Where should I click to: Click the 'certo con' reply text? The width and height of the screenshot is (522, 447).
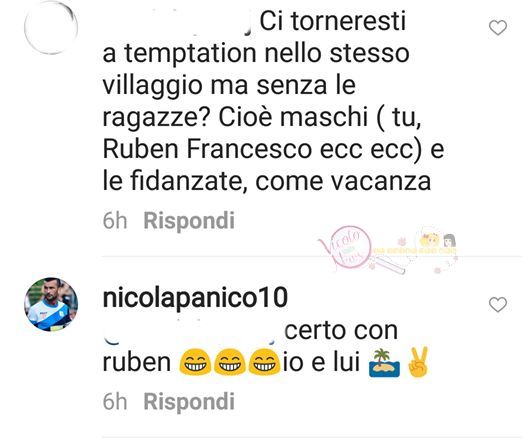(x=341, y=331)
